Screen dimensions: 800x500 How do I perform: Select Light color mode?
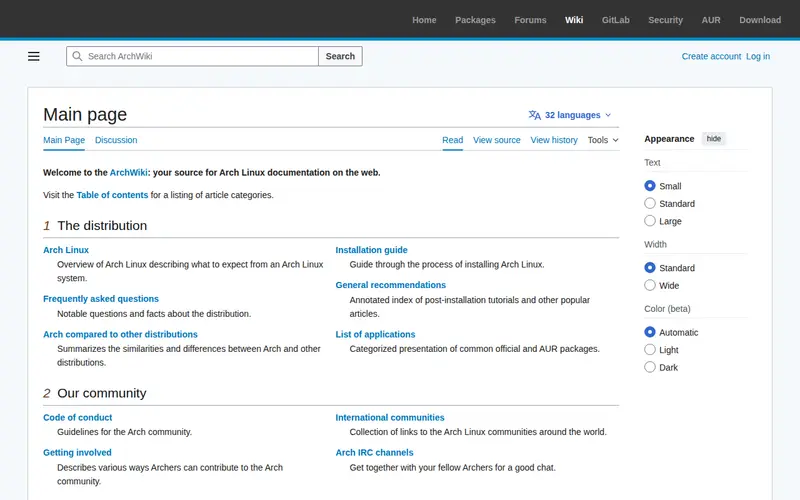[649, 349]
